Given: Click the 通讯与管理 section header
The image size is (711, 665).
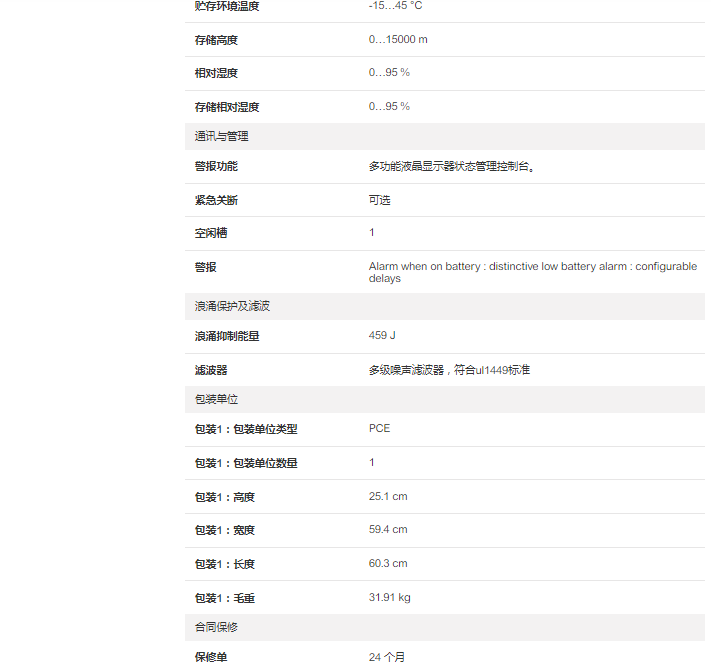Looking at the screenshot, I should point(221,137).
